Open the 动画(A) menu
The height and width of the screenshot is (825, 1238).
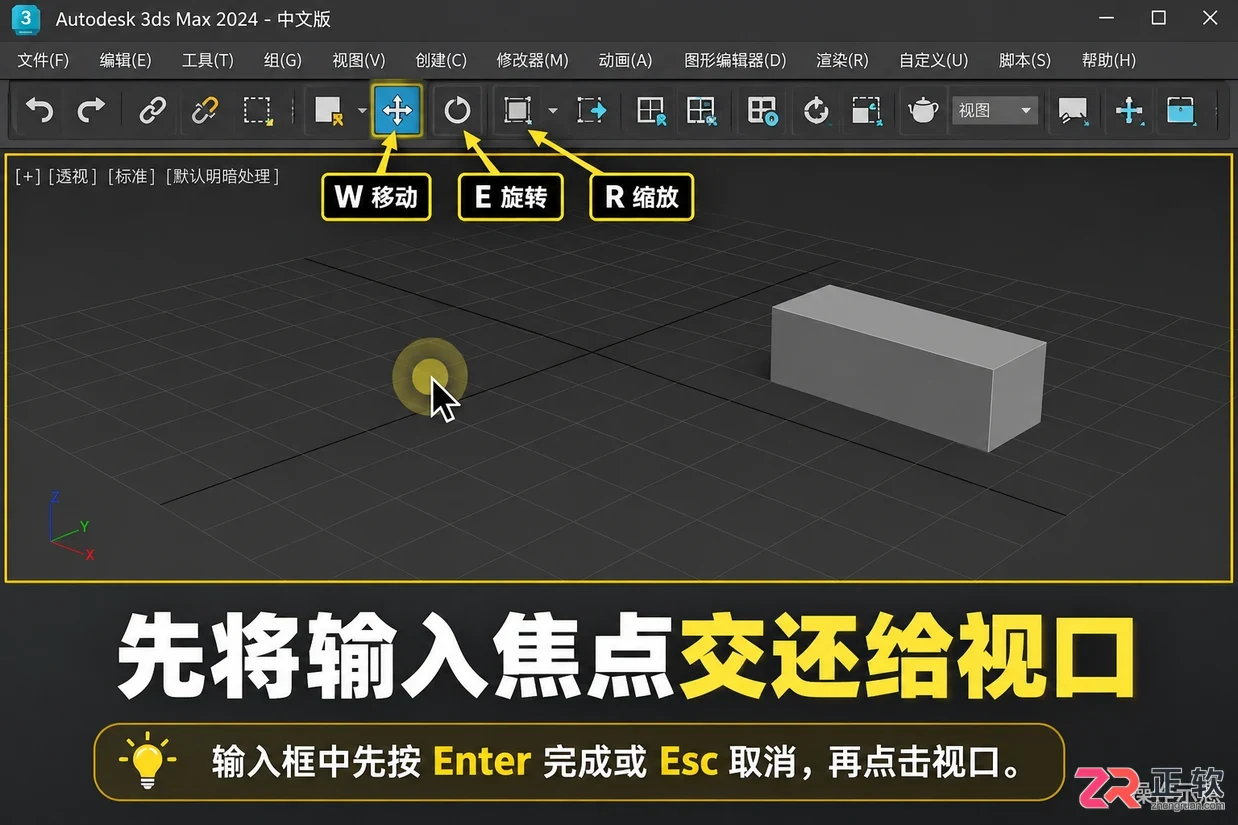[625, 60]
